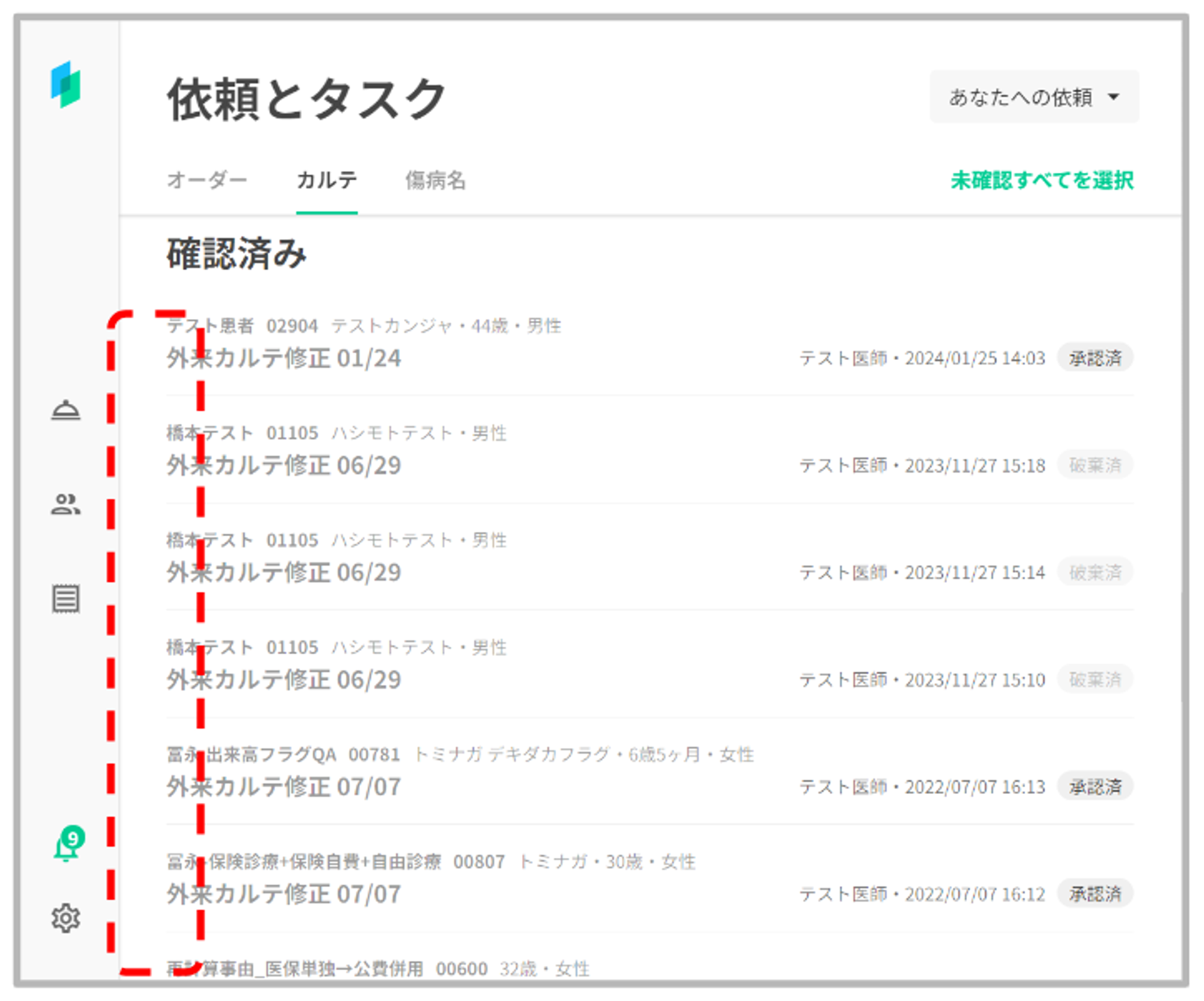Click 未確認すべてを選択 link
1204x1001 pixels.
tap(1041, 180)
